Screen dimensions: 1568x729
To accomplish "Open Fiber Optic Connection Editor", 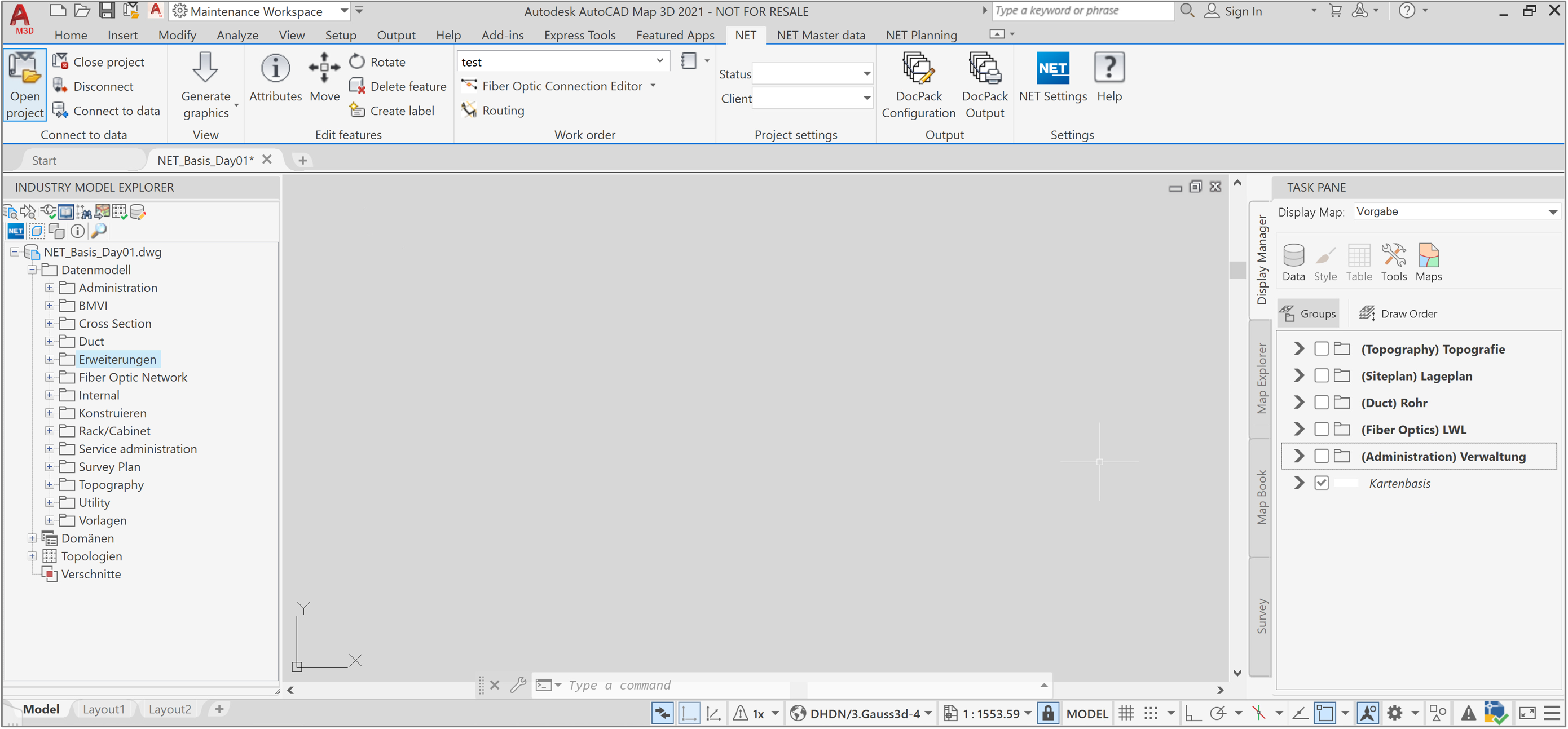I will 552,86.
